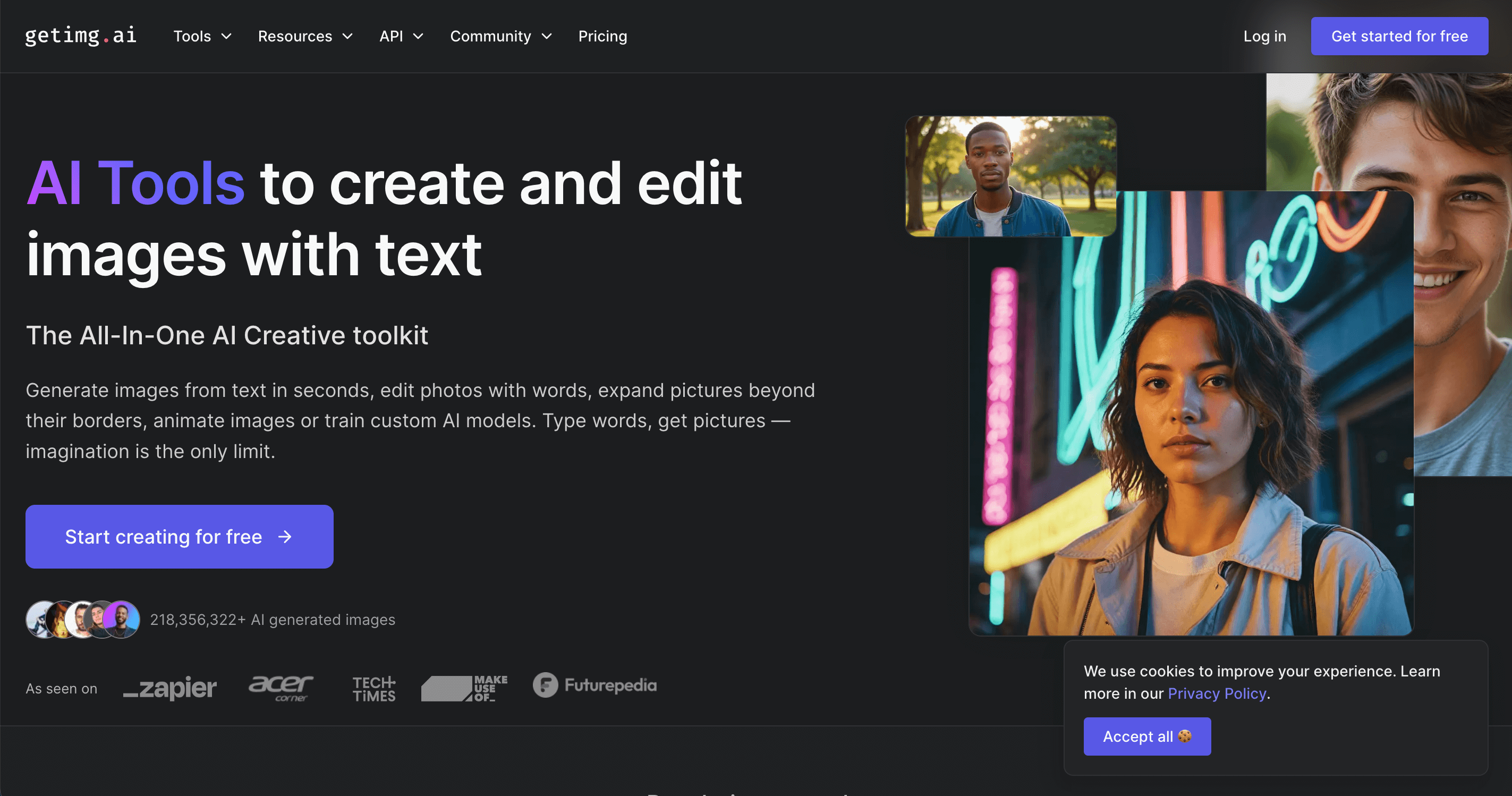Expand the Resources navigation dropdown
The width and height of the screenshot is (1512, 796).
(x=305, y=36)
